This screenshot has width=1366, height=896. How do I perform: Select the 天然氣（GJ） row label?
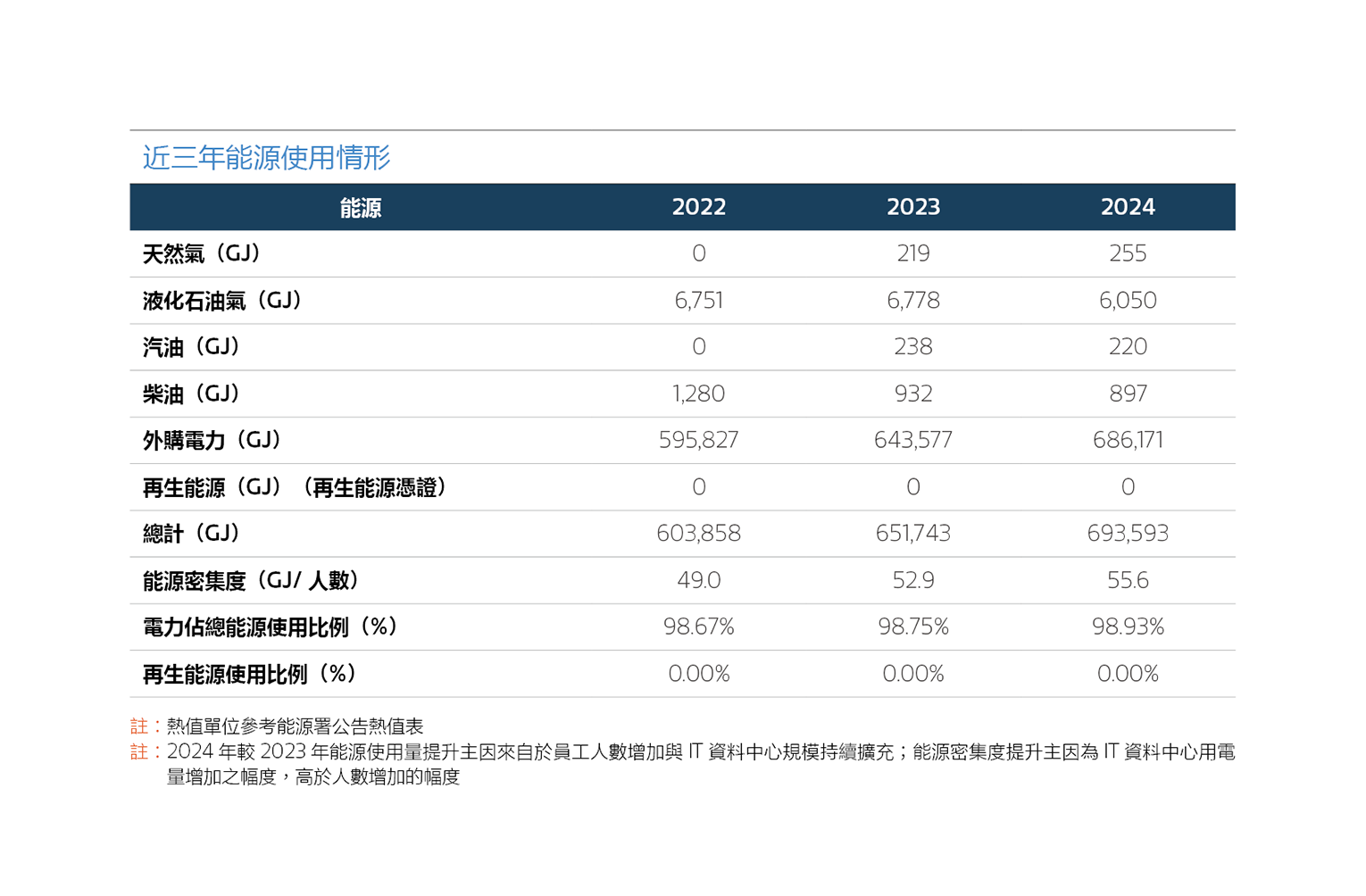(x=202, y=254)
